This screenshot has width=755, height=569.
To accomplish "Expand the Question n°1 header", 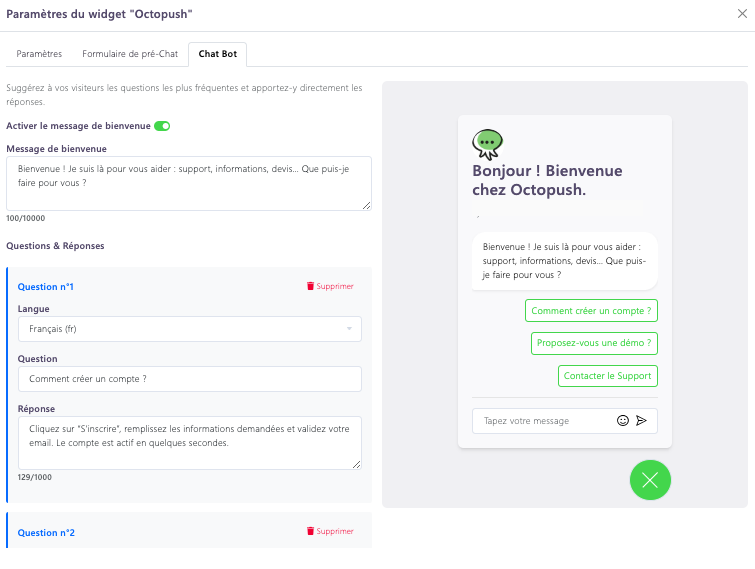I will [x=46, y=287].
